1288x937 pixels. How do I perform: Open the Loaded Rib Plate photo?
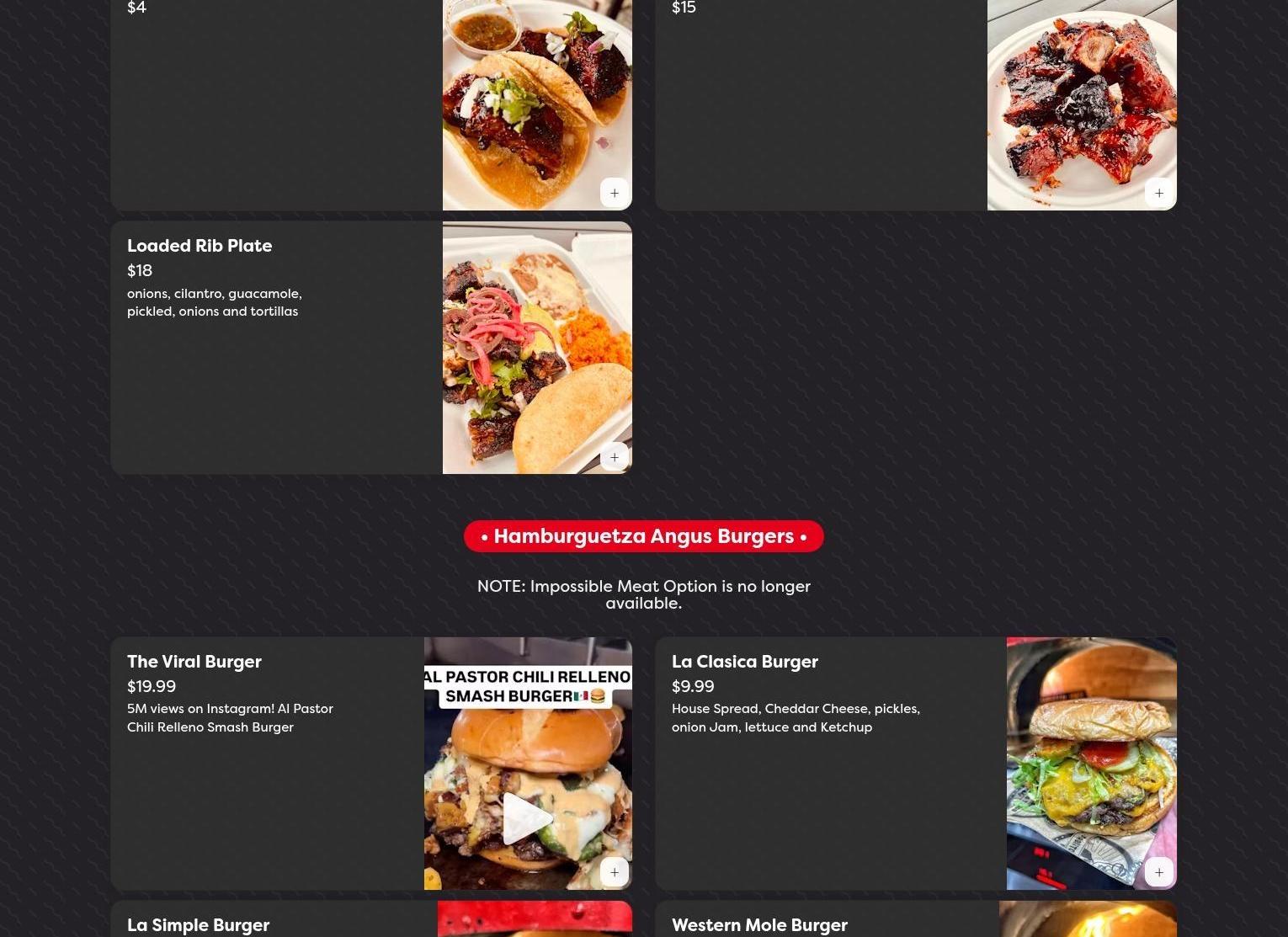pos(537,347)
